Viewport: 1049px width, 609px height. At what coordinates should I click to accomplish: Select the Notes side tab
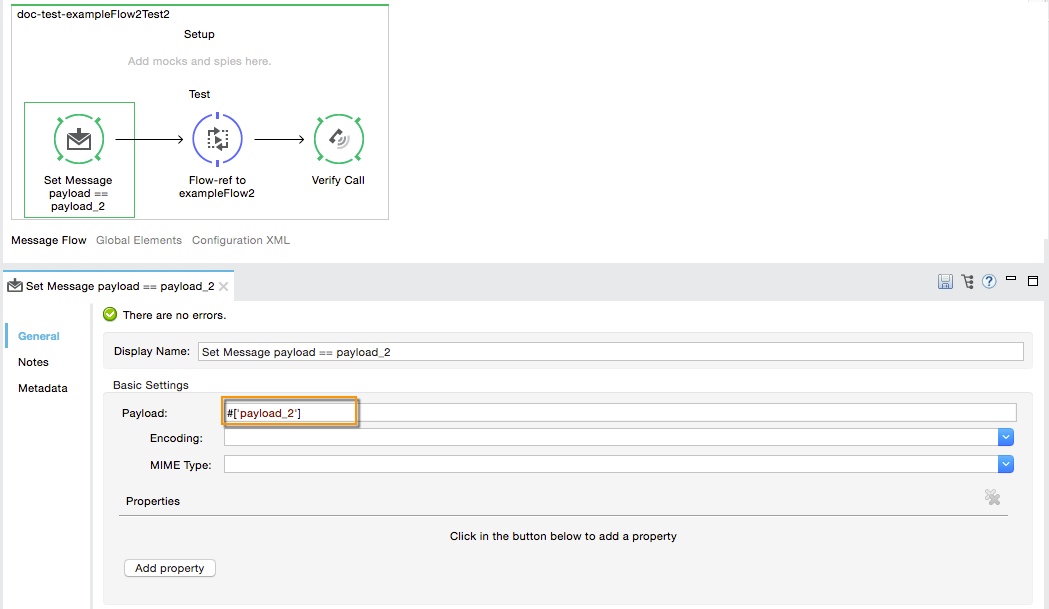pos(33,362)
